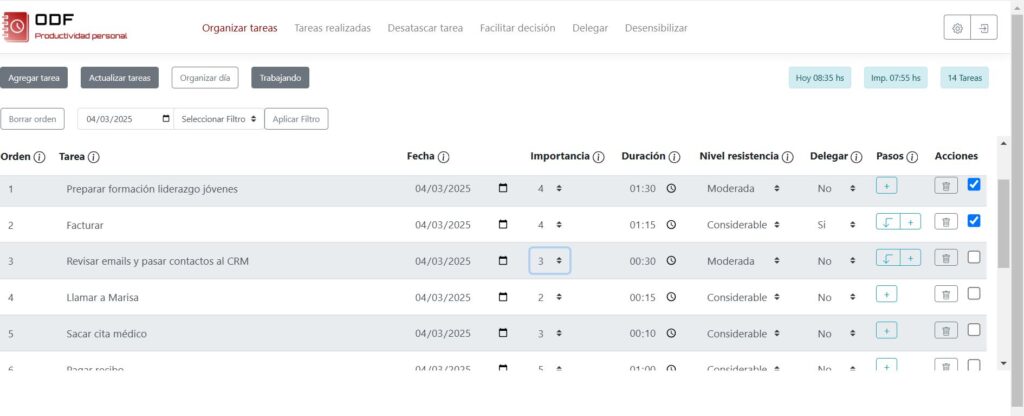Check the Sacar cita médico checkbox

pyautogui.click(x=974, y=329)
